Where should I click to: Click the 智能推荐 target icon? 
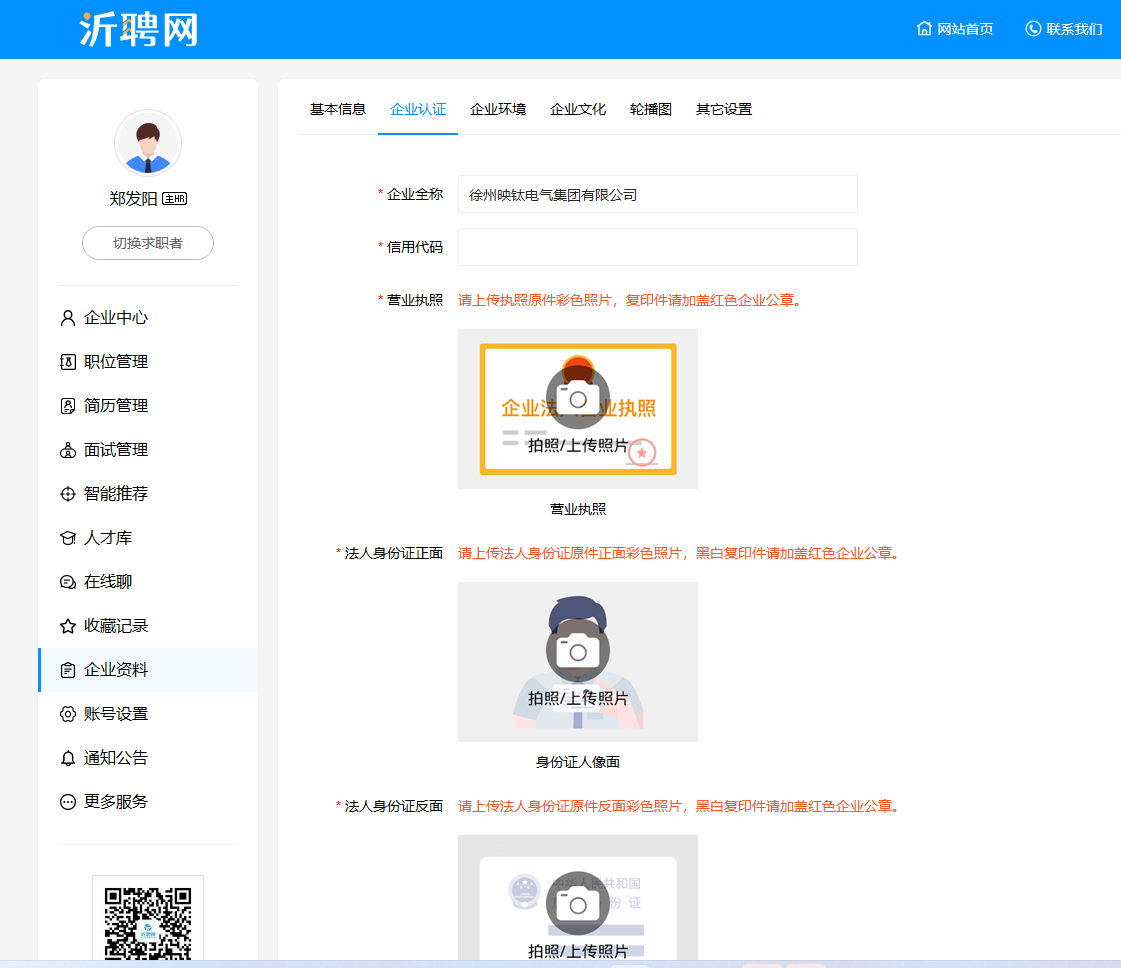point(68,494)
